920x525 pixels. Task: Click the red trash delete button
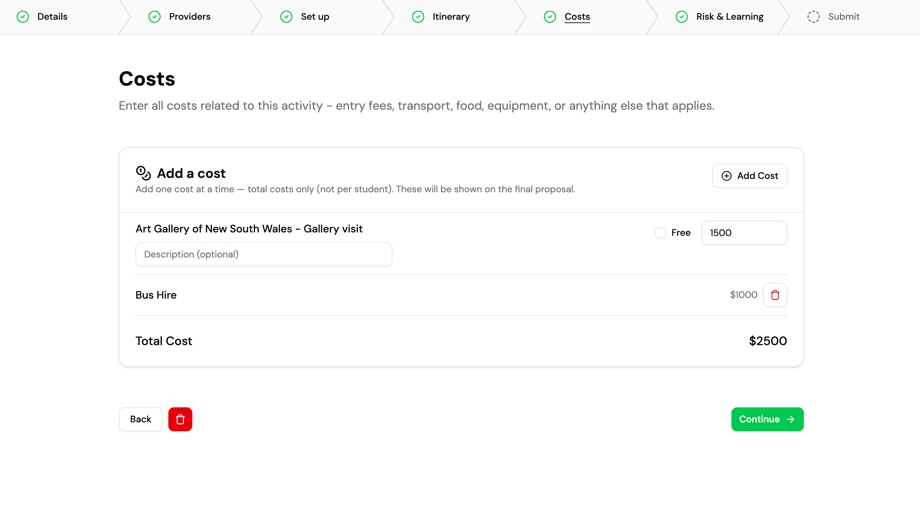coord(180,419)
